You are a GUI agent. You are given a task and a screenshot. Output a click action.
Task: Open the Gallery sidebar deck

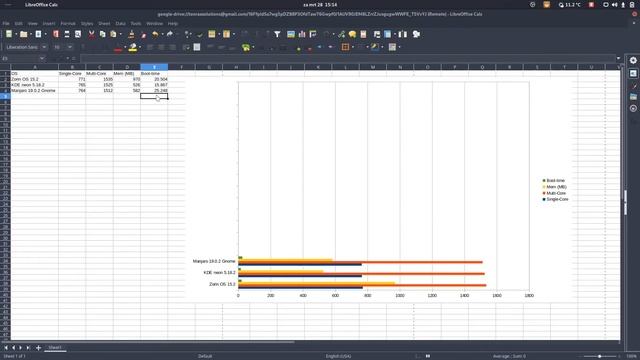633,97
